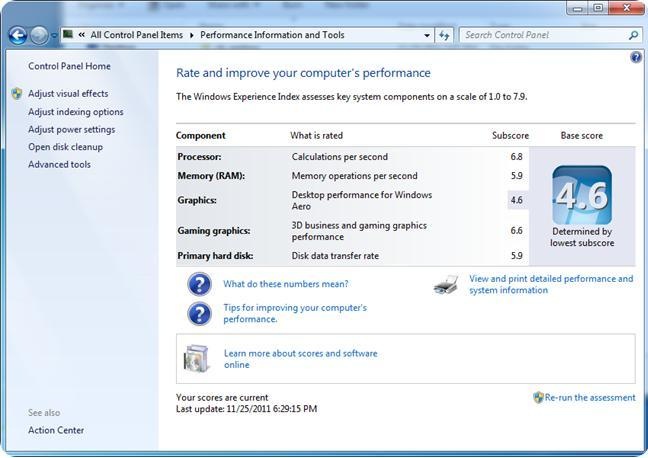Click the Gaming graphics subscore 6.6
648x458 pixels.
516,231
